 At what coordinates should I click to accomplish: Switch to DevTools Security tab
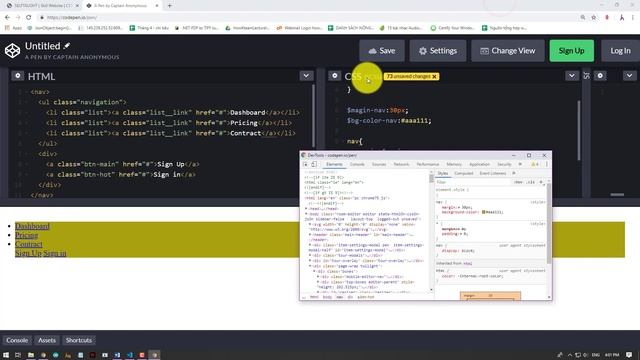[504, 164]
